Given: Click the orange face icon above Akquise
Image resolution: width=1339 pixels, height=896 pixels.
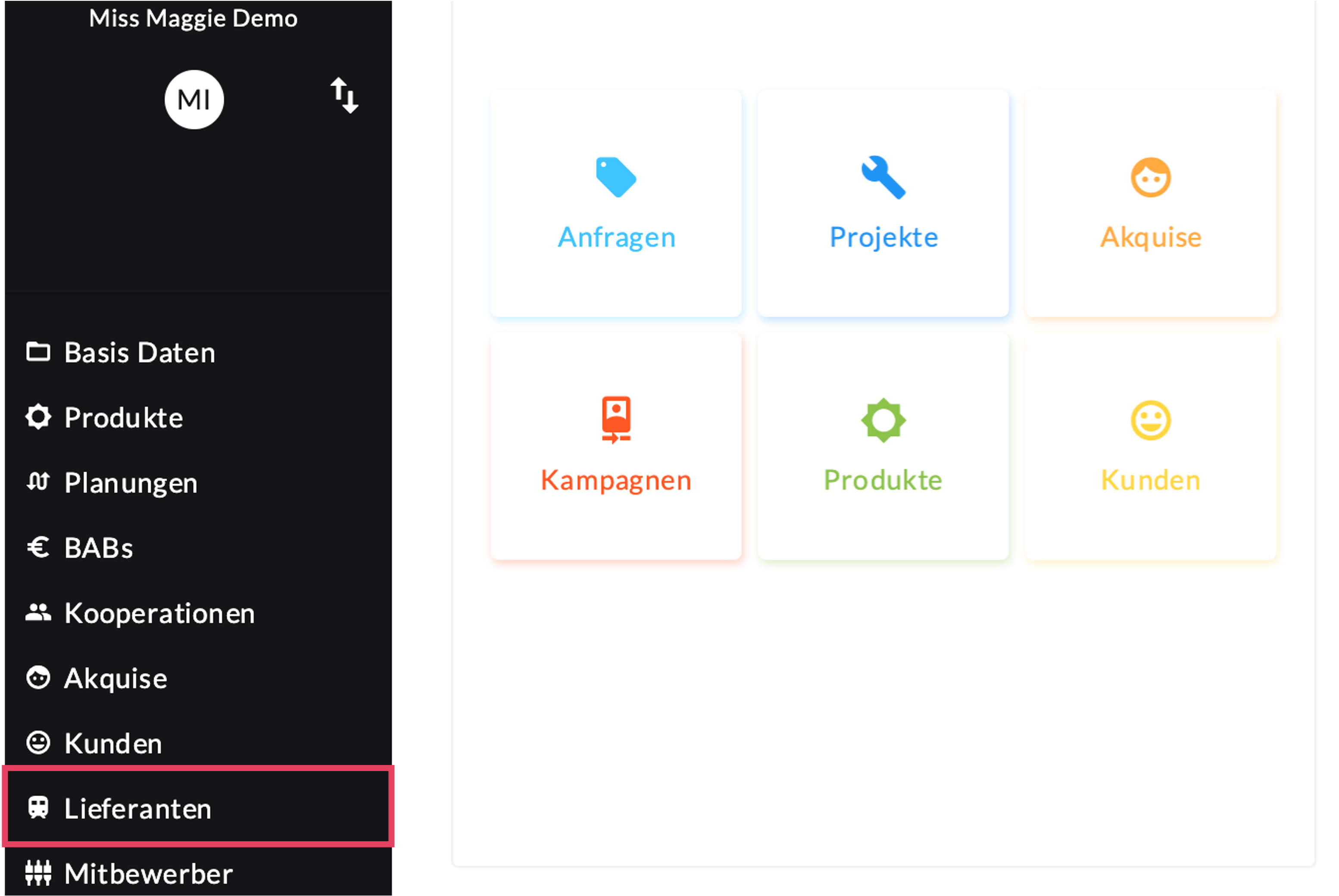Looking at the screenshot, I should click(1150, 177).
